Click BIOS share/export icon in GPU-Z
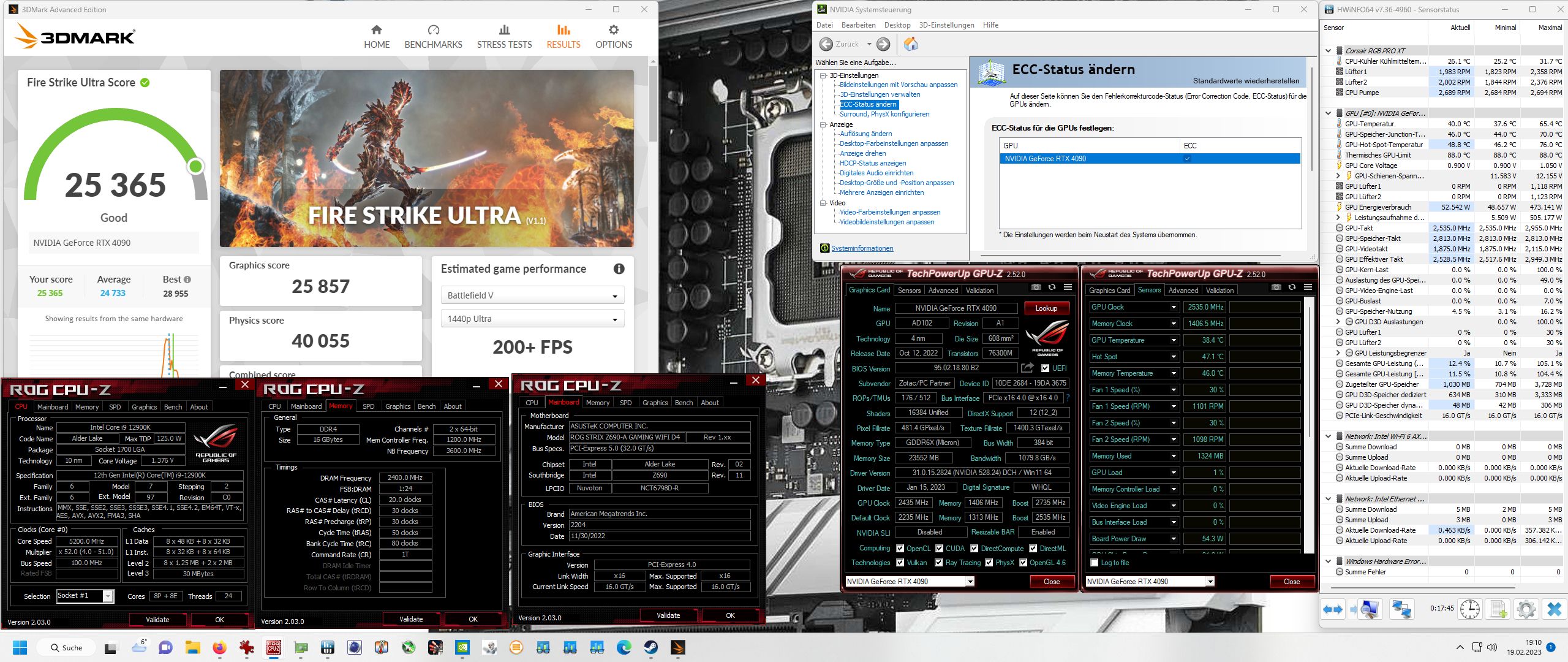The height and width of the screenshot is (662, 1568). coord(1027,368)
